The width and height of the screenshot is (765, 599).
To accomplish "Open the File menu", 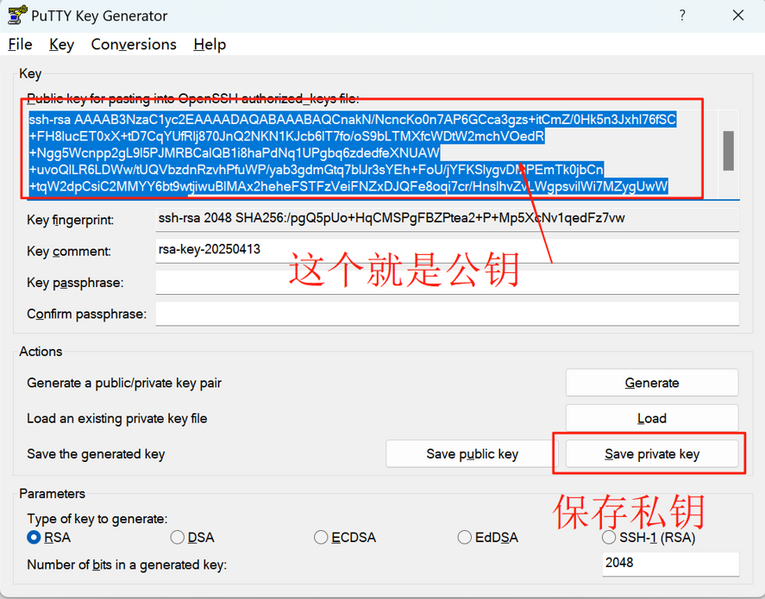I will (20, 44).
